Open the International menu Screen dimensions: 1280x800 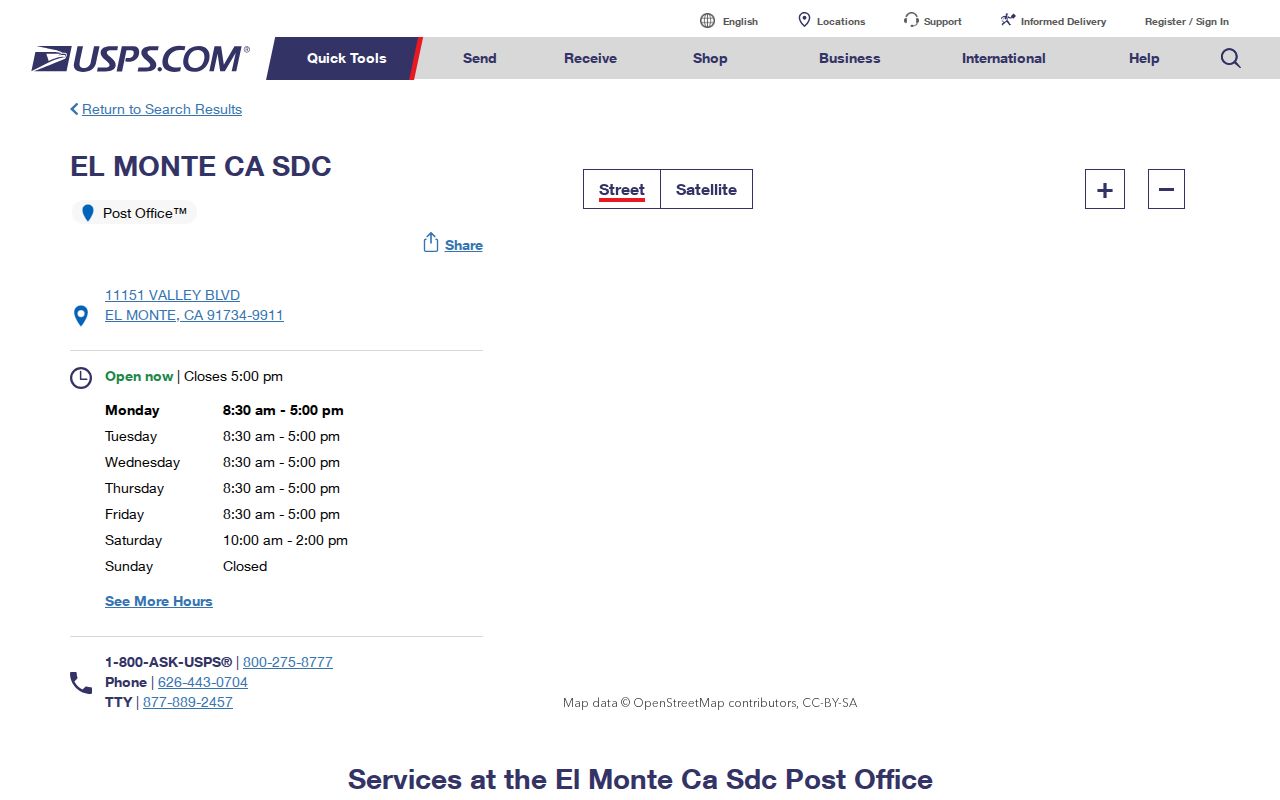pos(1004,58)
